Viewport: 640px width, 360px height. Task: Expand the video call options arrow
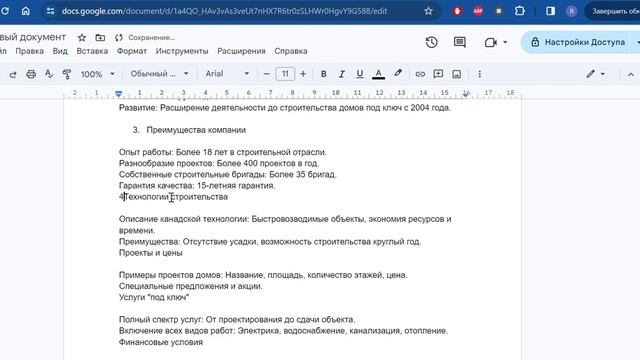(505, 42)
